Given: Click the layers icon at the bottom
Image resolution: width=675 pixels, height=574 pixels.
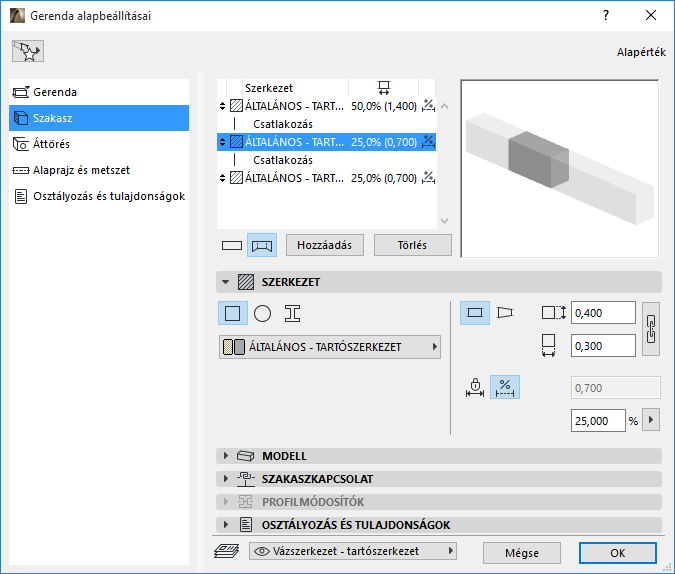Looking at the screenshot, I should (x=227, y=551).
